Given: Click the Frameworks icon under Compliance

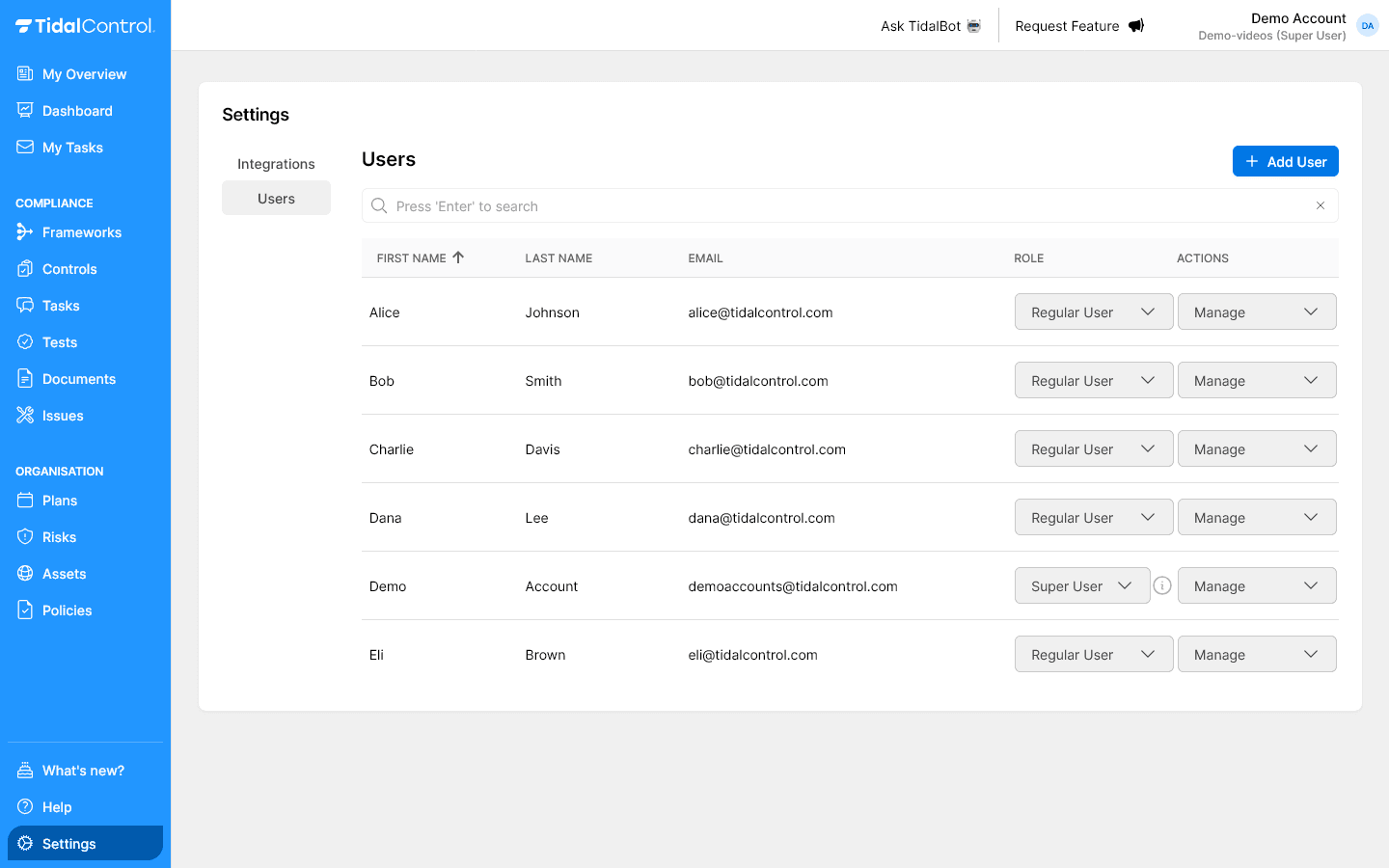Looking at the screenshot, I should [x=24, y=231].
